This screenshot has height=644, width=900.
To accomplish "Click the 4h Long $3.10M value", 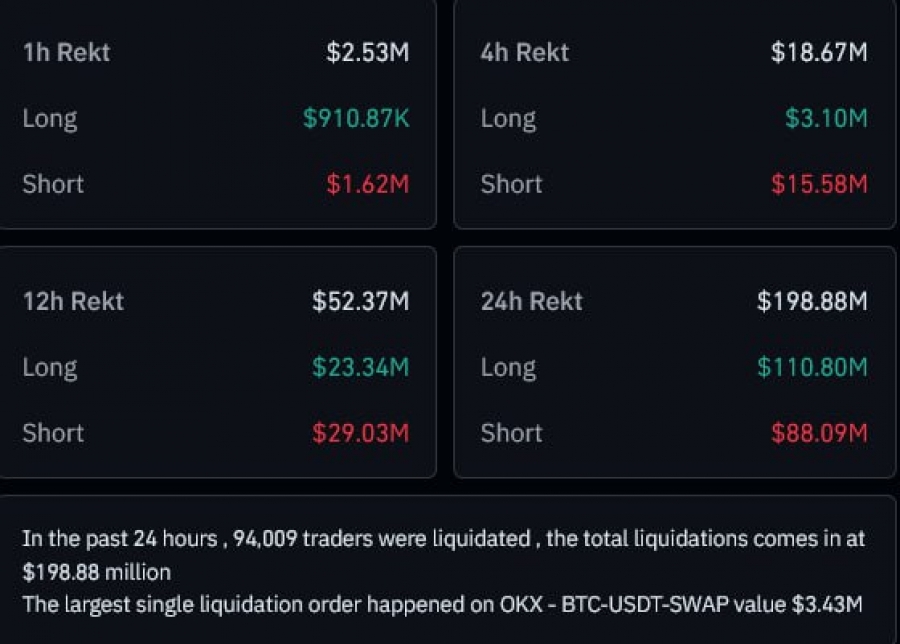I will click(x=827, y=118).
